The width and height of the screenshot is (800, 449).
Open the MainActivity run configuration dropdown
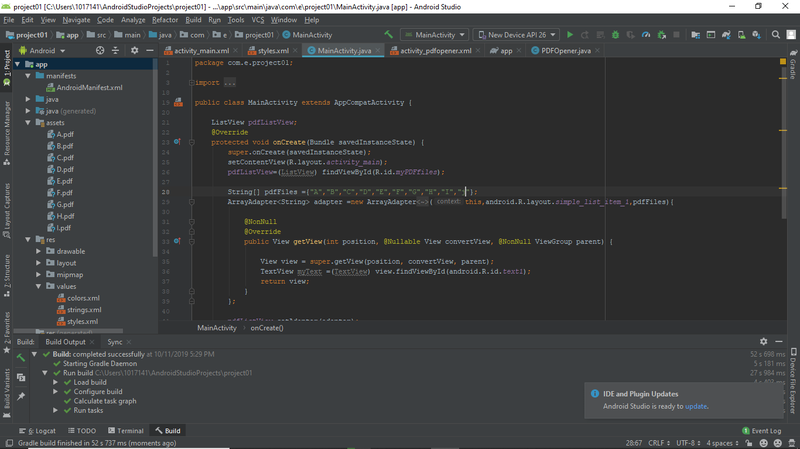click(x=434, y=35)
